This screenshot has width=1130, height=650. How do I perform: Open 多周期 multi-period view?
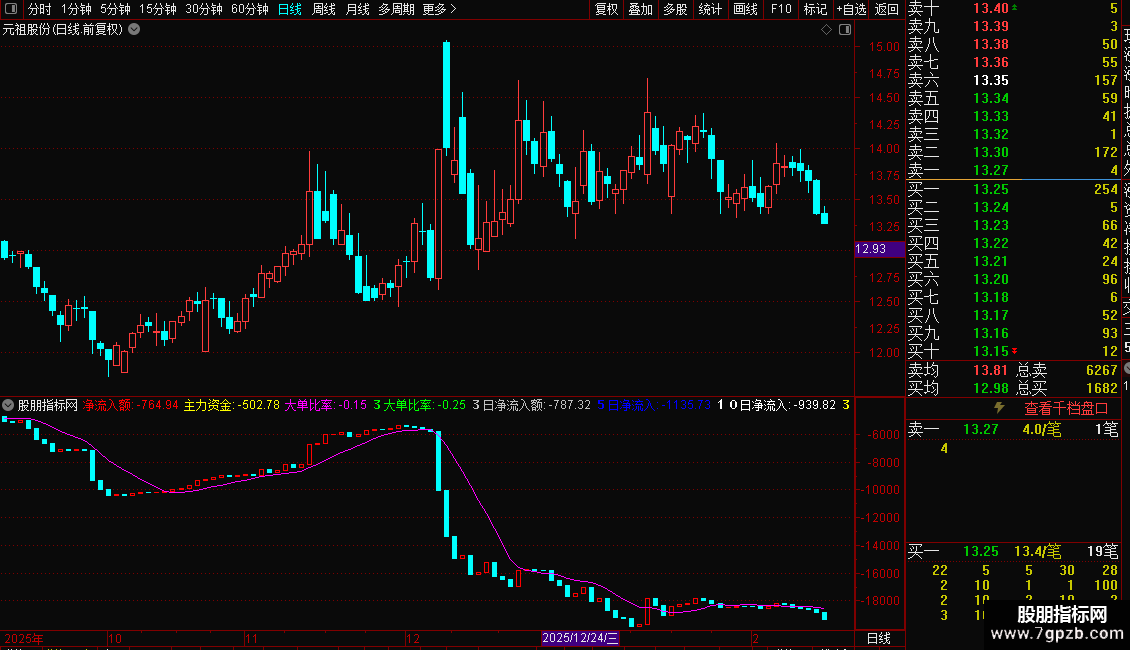point(396,9)
